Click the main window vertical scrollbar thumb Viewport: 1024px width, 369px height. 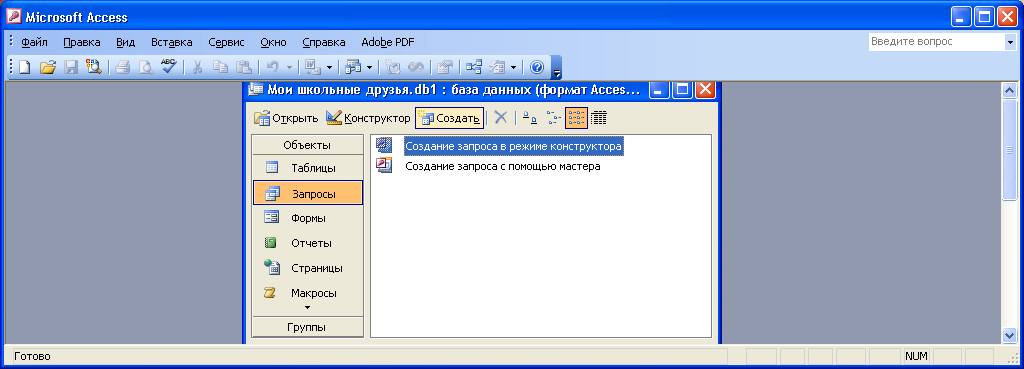tap(1010, 150)
